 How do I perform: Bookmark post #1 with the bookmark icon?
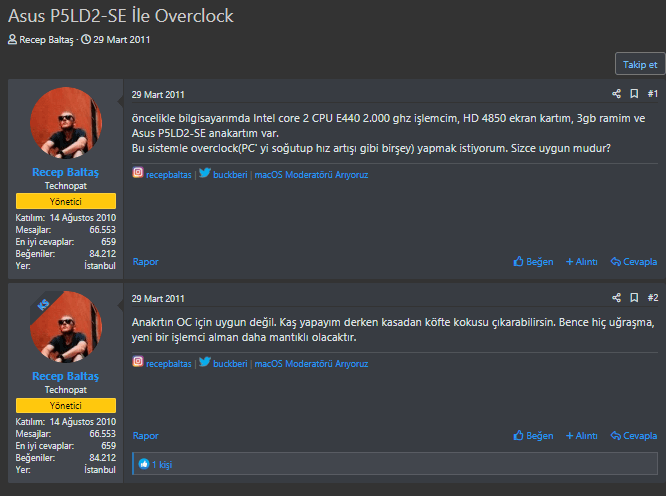coord(634,94)
